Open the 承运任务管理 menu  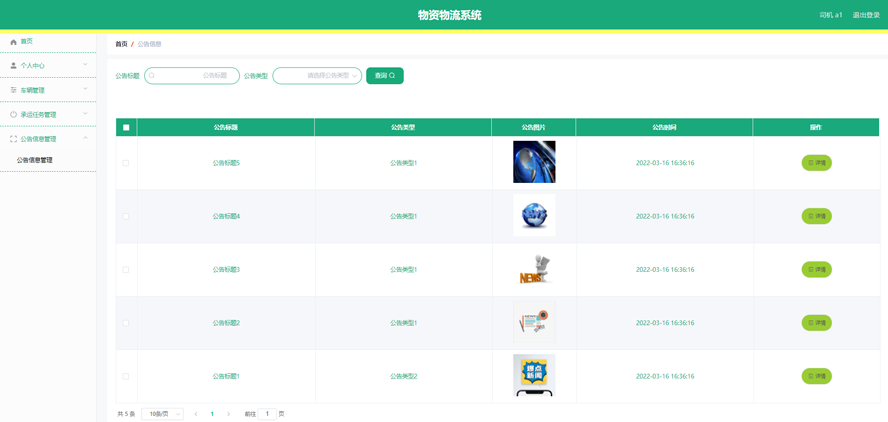(x=48, y=114)
